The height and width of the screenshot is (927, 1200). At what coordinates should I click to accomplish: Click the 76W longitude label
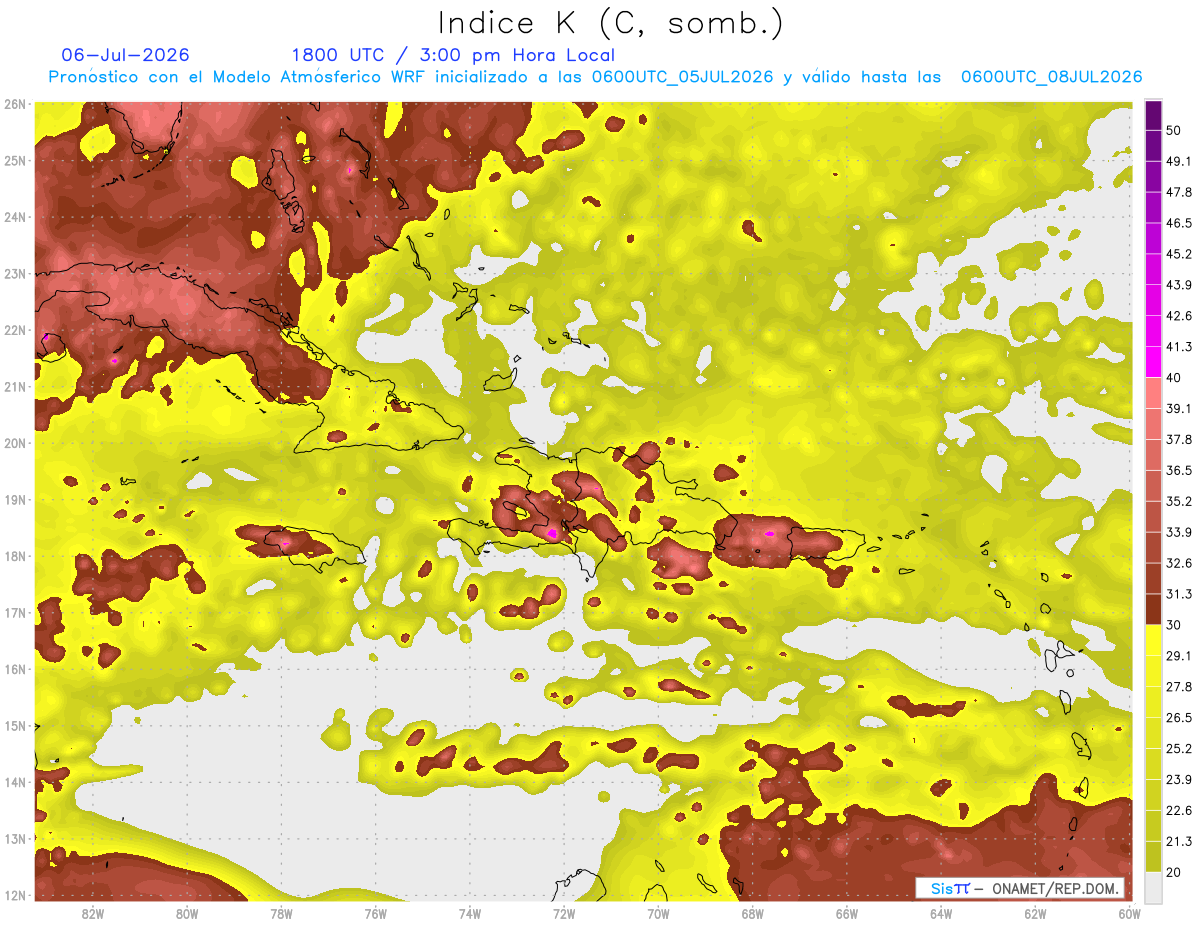(375, 914)
